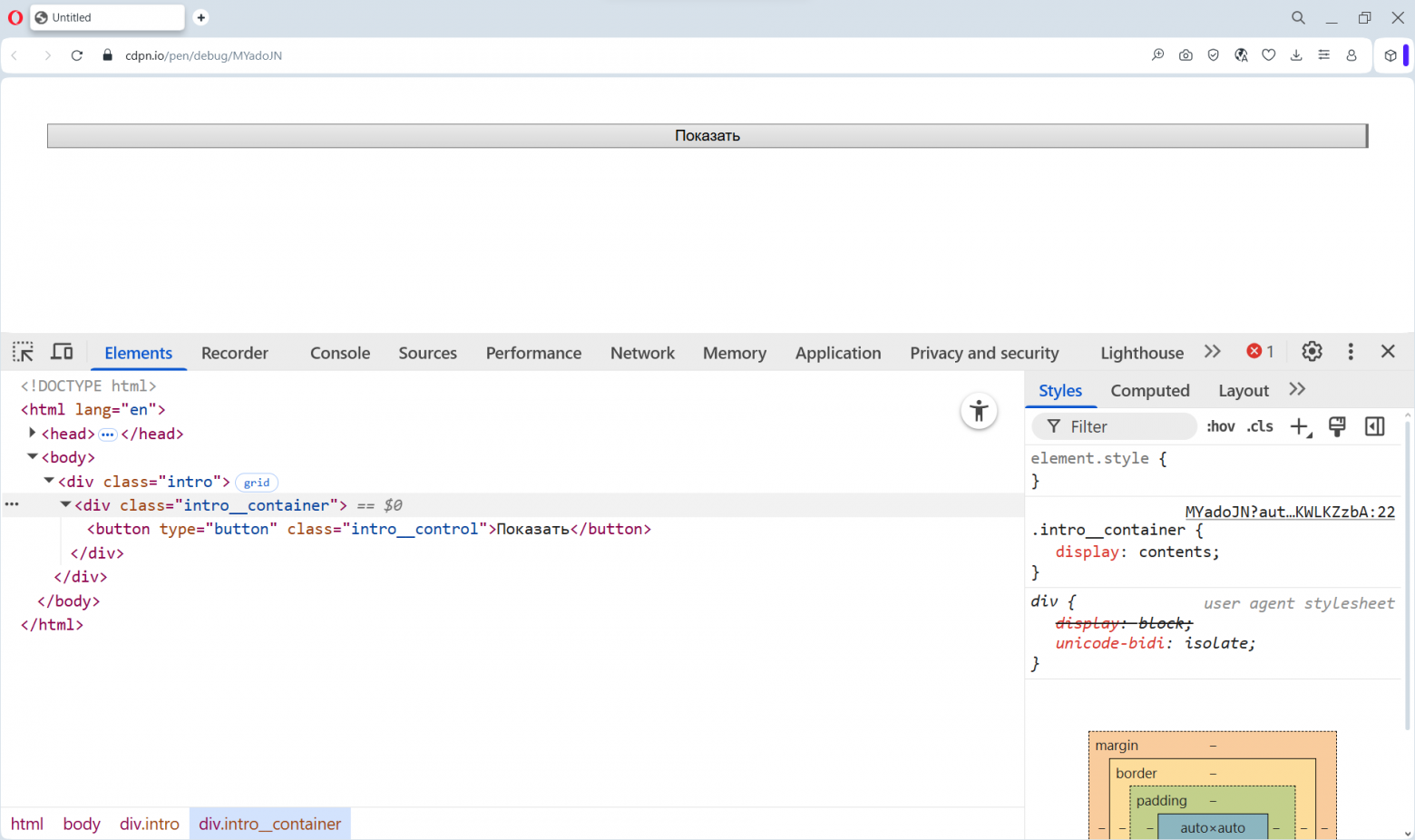Open the translate page icon
Image resolution: width=1415 pixels, height=840 pixels.
(x=1241, y=55)
